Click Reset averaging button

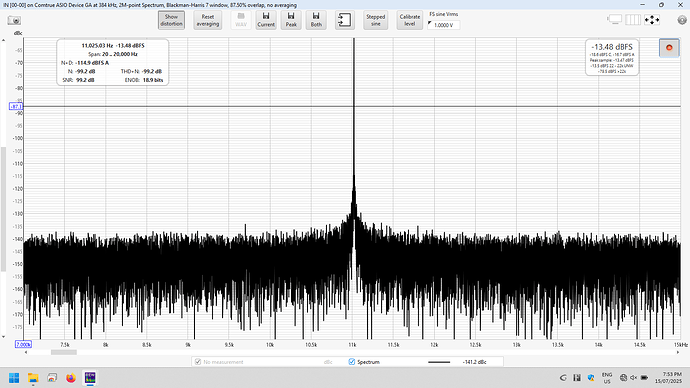click(208, 20)
